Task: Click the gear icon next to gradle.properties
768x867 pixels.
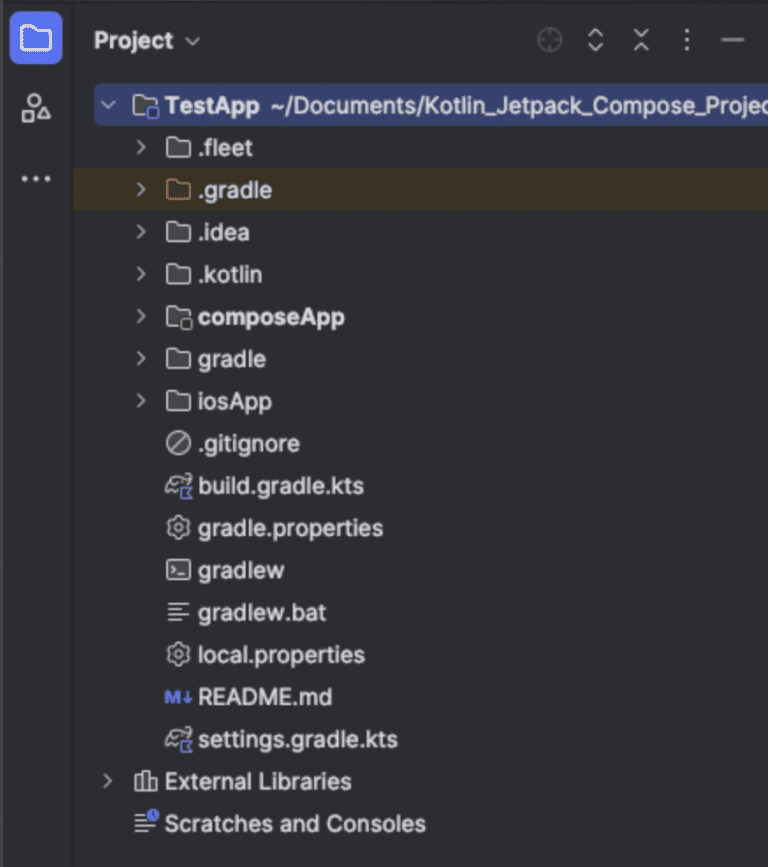Action: pyautogui.click(x=177, y=528)
